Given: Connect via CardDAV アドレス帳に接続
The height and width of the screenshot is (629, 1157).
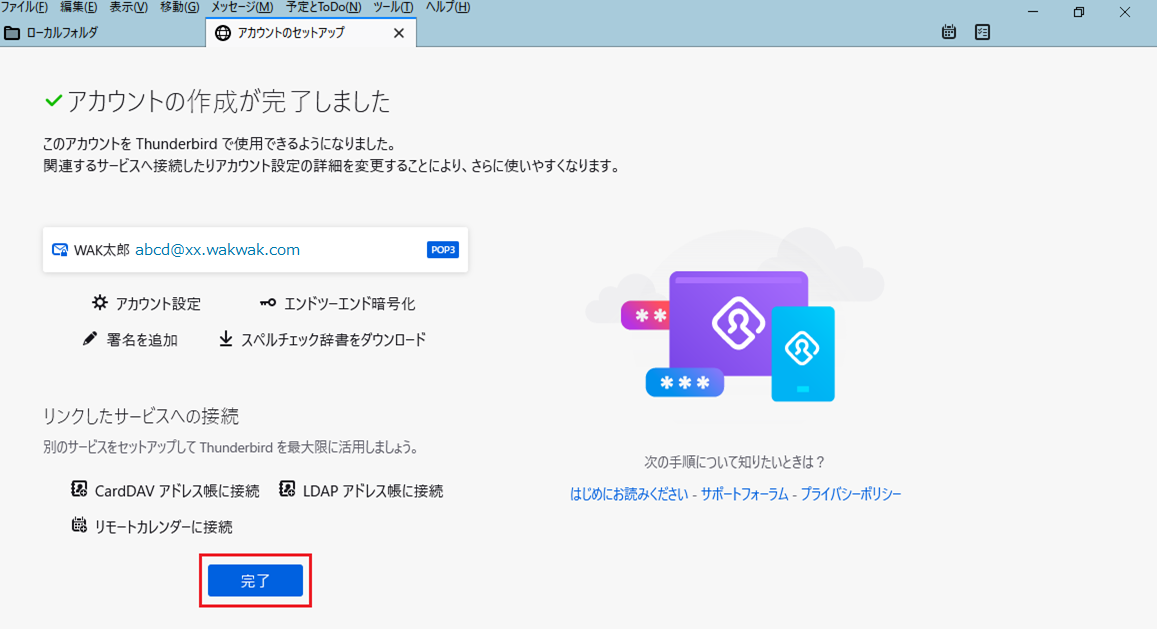Looking at the screenshot, I should [x=177, y=491].
